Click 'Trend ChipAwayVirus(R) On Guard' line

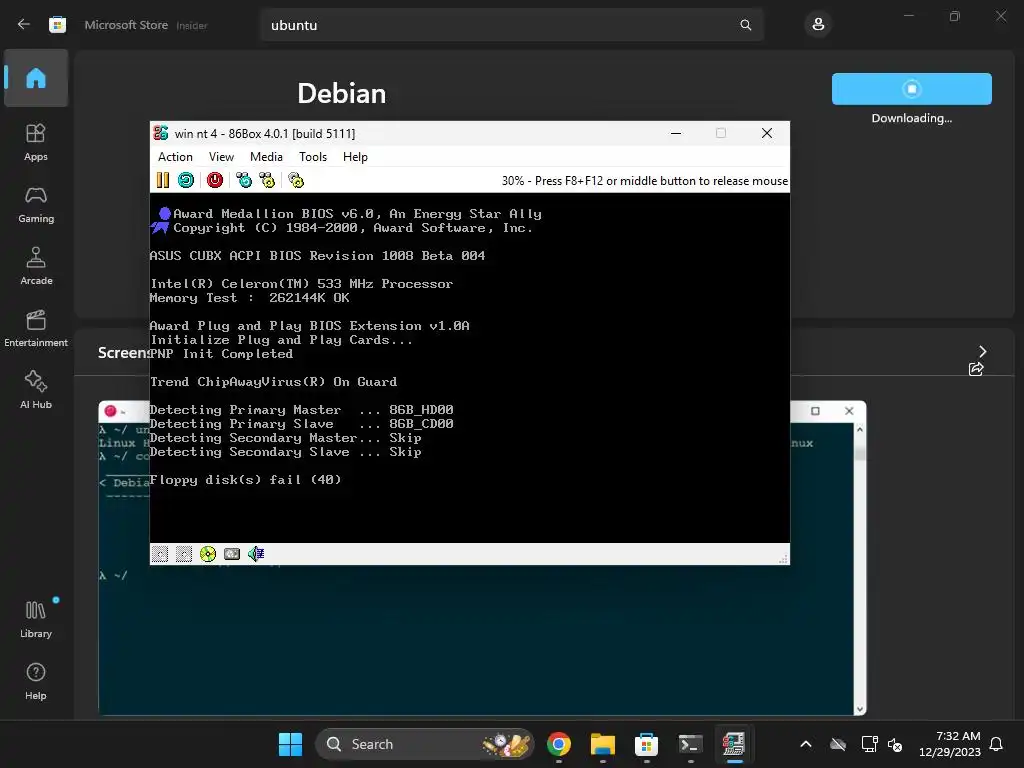pos(274,381)
